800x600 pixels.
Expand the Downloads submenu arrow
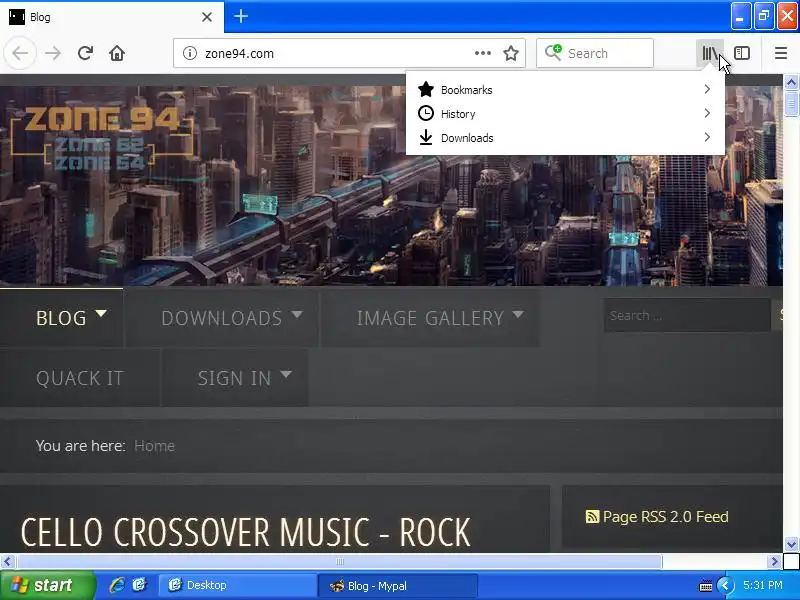click(x=707, y=137)
